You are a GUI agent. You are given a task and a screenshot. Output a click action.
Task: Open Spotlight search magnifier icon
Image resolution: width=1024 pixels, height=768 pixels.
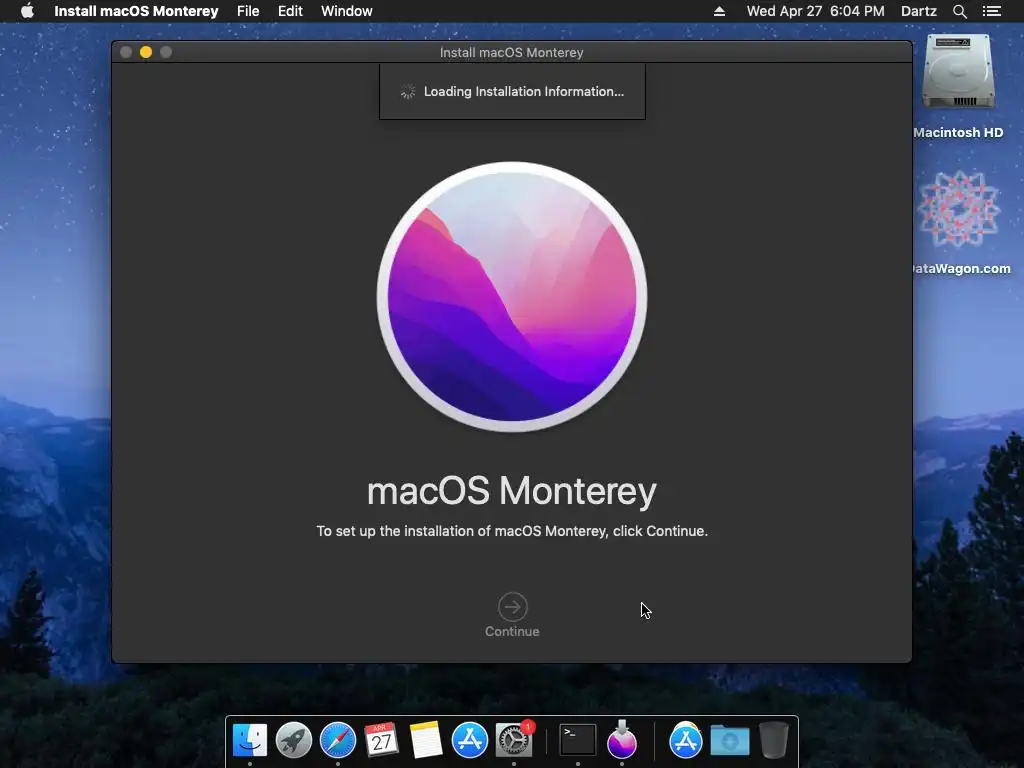(x=959, y=11)
